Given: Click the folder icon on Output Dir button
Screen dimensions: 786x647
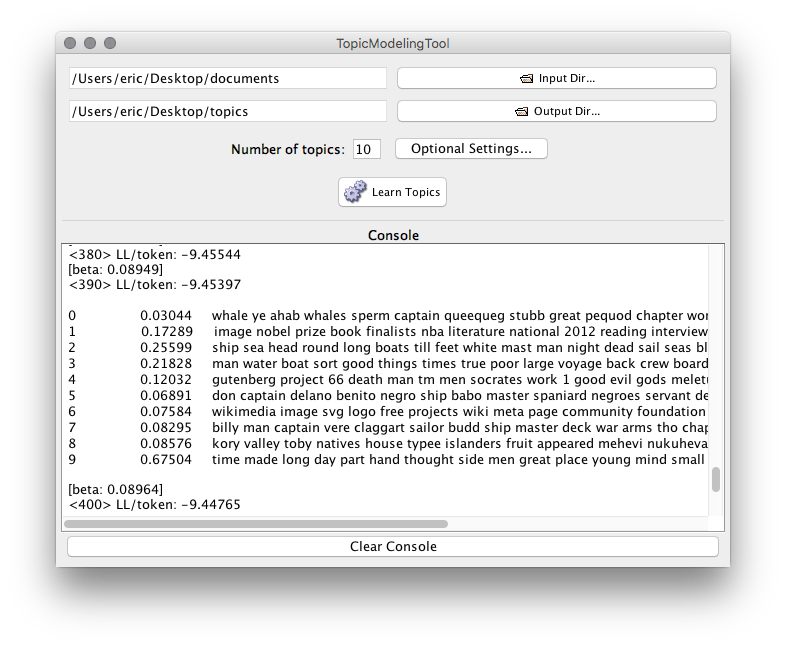Looking at the screenshot, I should pyautogui.click(x=521, y=111).
